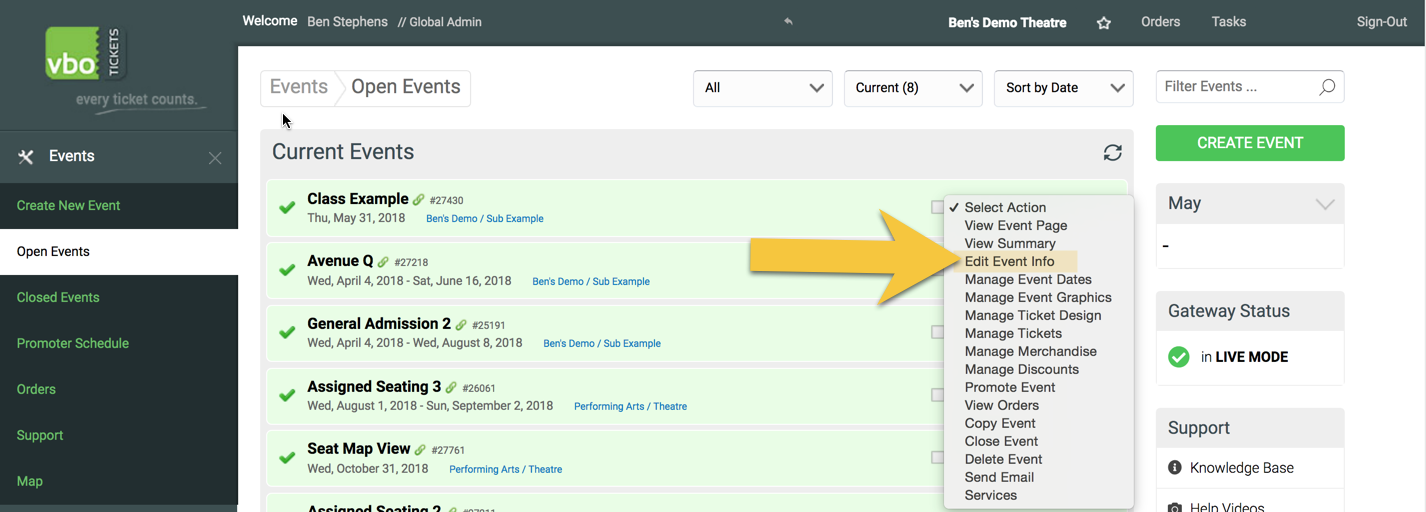Screen dimensions: 1426x512
Task: Click the Events breadcrumb
Action: click(x=298, y=87)
